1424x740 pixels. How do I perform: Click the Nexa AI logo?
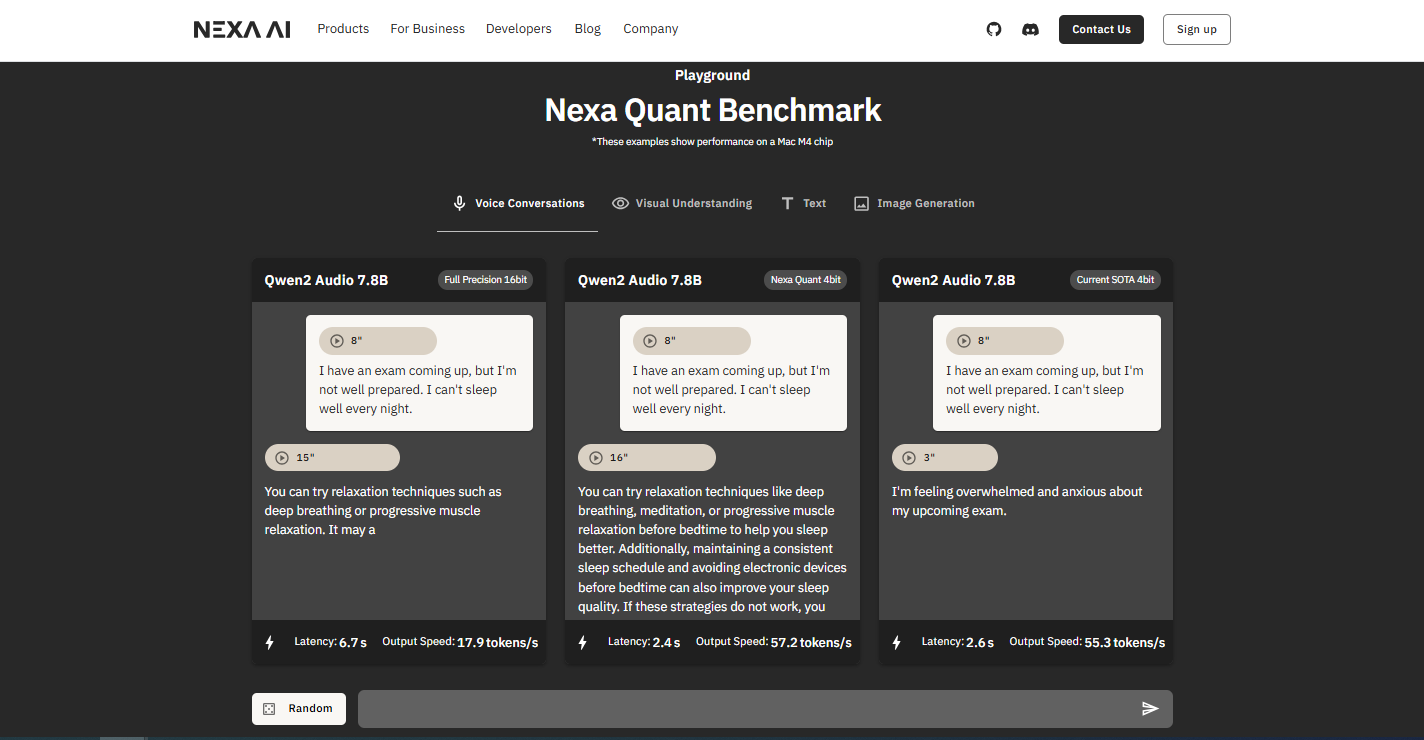(242, 29)
